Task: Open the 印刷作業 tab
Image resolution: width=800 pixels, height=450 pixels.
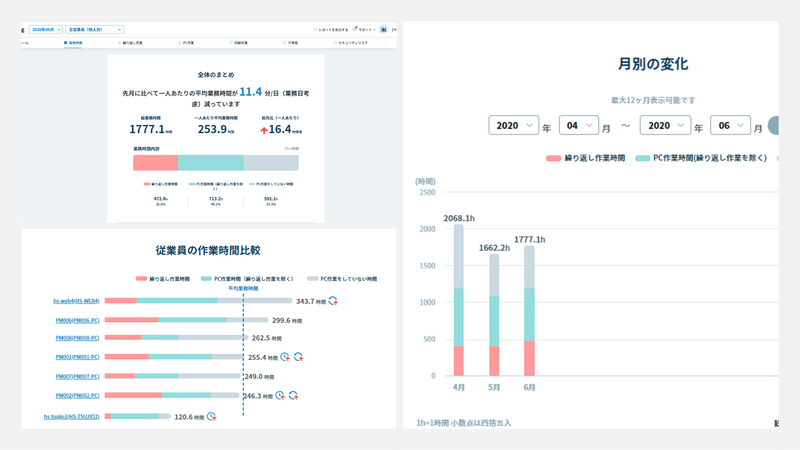Action: (239, 43)
